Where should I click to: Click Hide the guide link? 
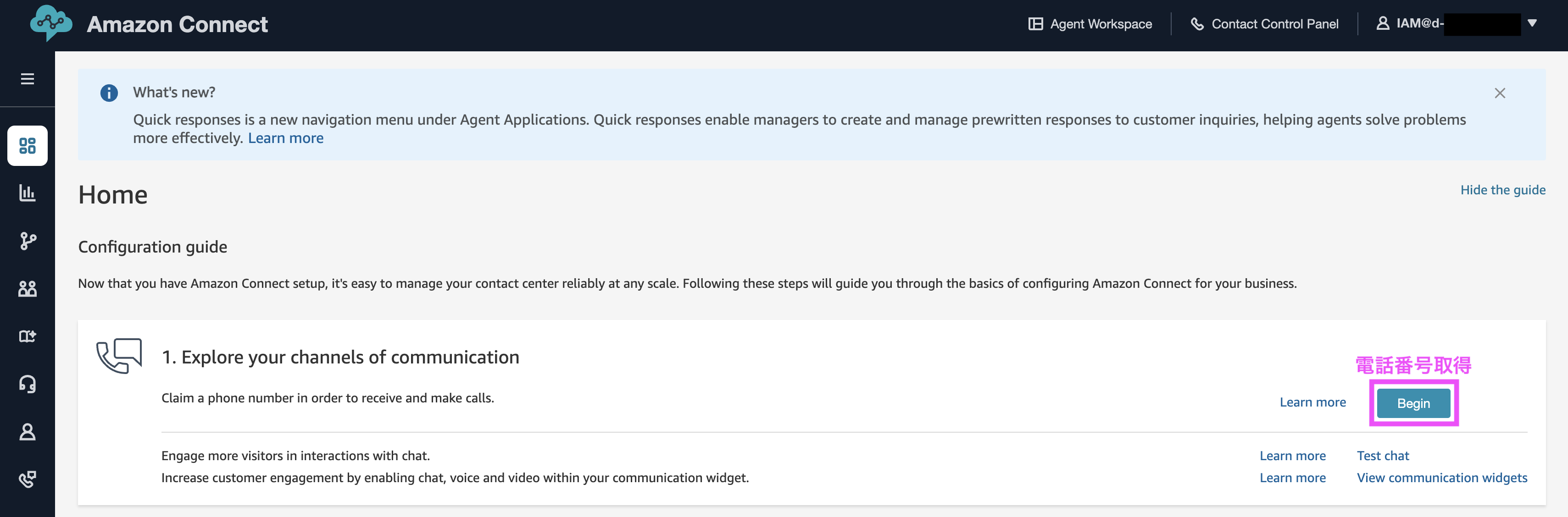tap(1503, 190)
